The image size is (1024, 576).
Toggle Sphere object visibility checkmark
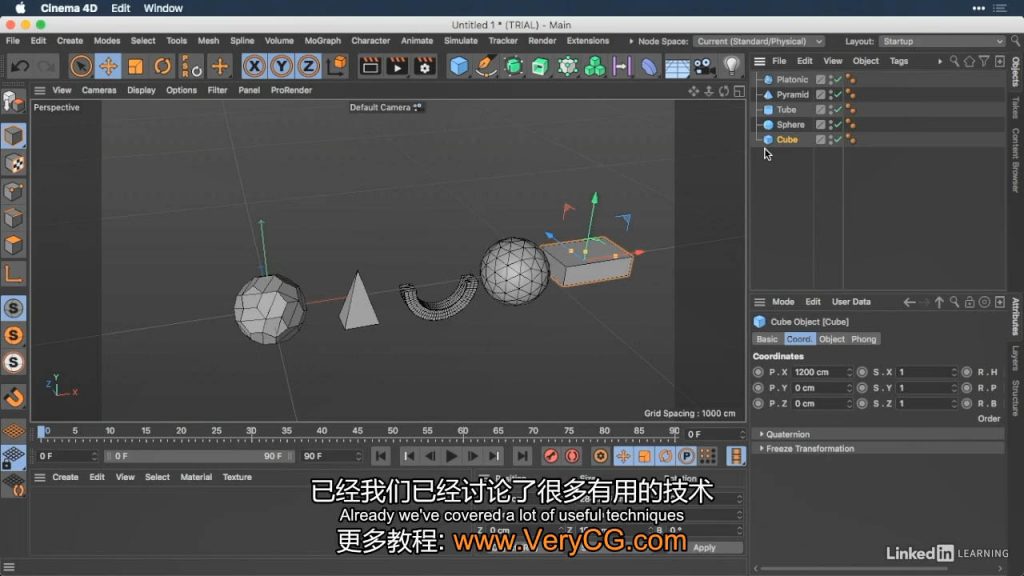[837, 125]
